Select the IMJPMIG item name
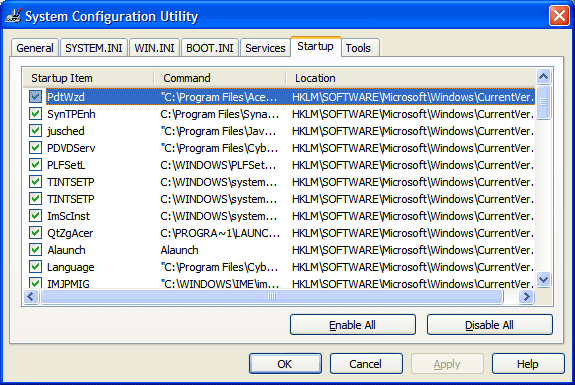The width and height of the screenshot is (575, 385). [68, 283]
